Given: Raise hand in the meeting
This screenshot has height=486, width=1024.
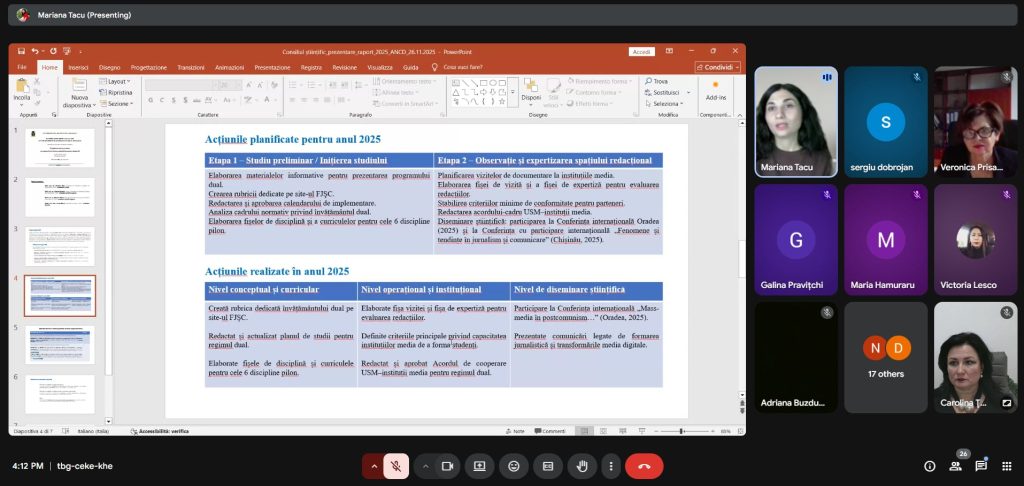Looking at the screenshot, I should 582,466.
